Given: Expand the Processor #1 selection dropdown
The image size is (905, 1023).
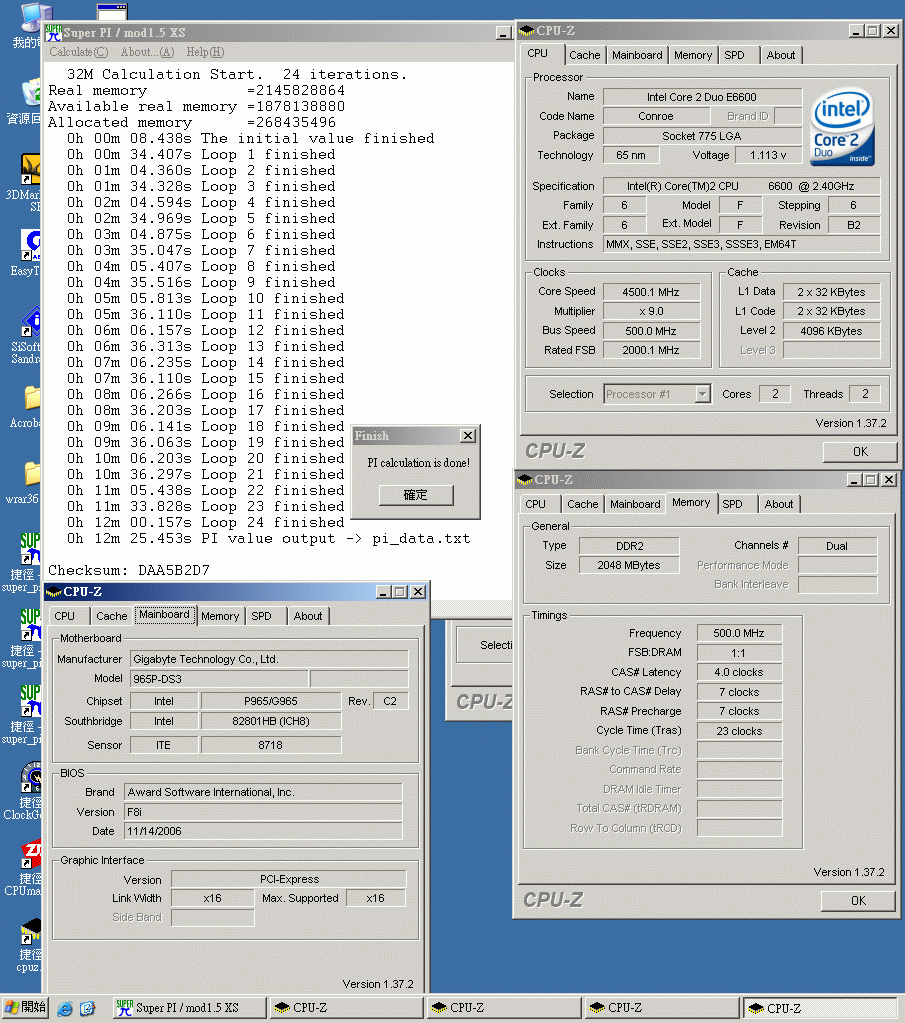Looking at the screenshot, I should (702, 394).
